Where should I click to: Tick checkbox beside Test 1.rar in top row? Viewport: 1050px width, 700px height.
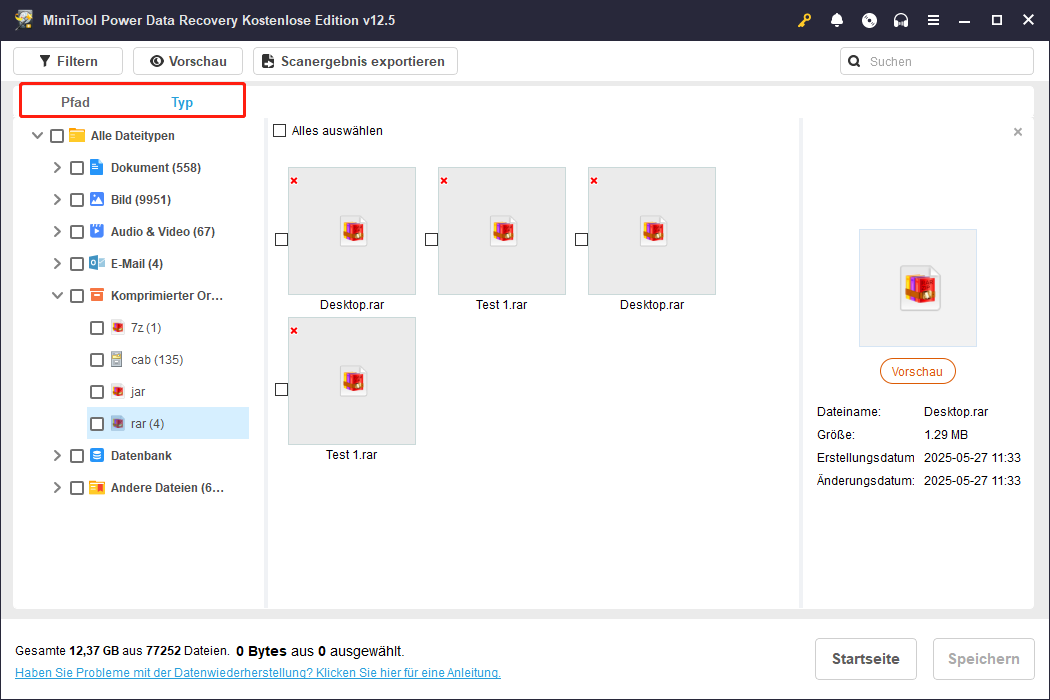(x=431, y=239)
